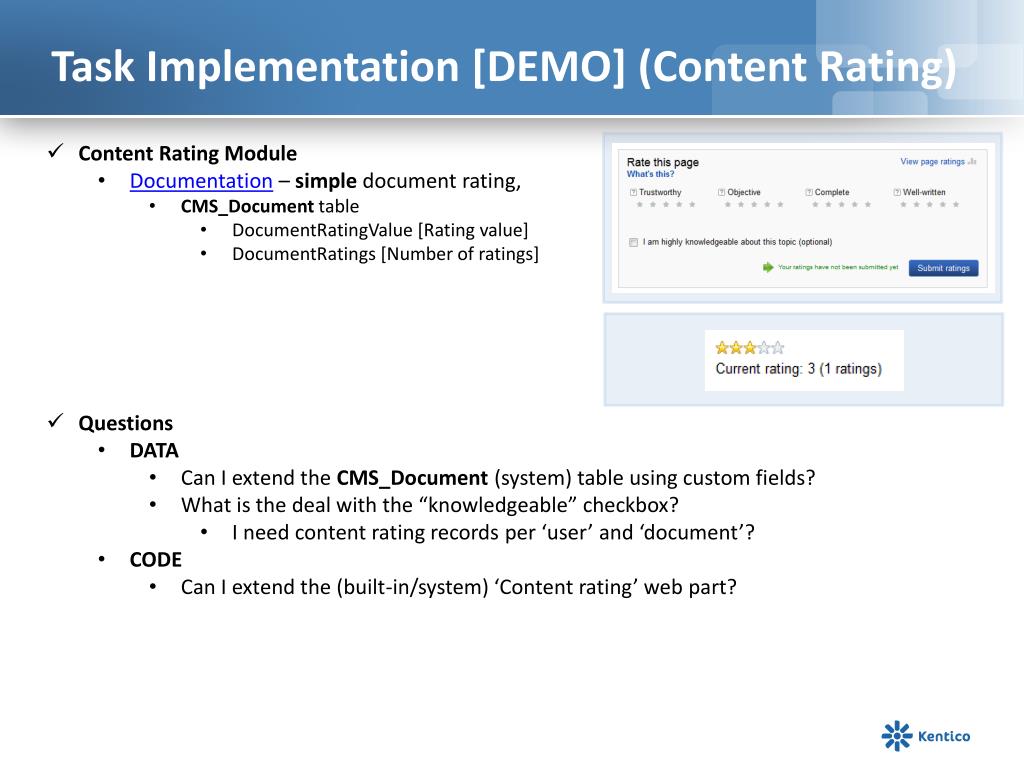Image resolution: width=1024 pixels, height=768 pixels.
Task: Click the help icon beside Objective
Action: click(721, 192)
